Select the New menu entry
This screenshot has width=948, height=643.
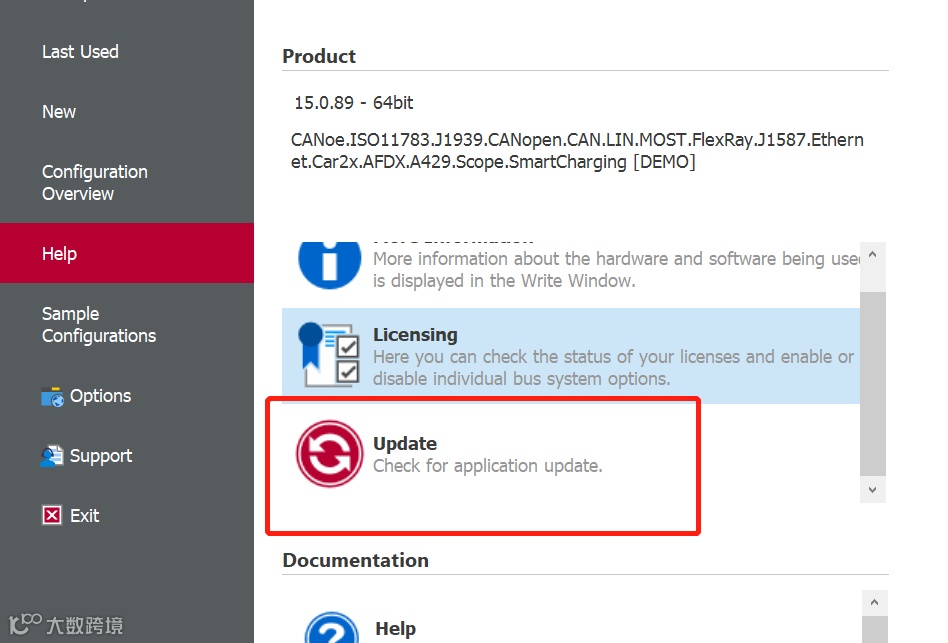59,112
